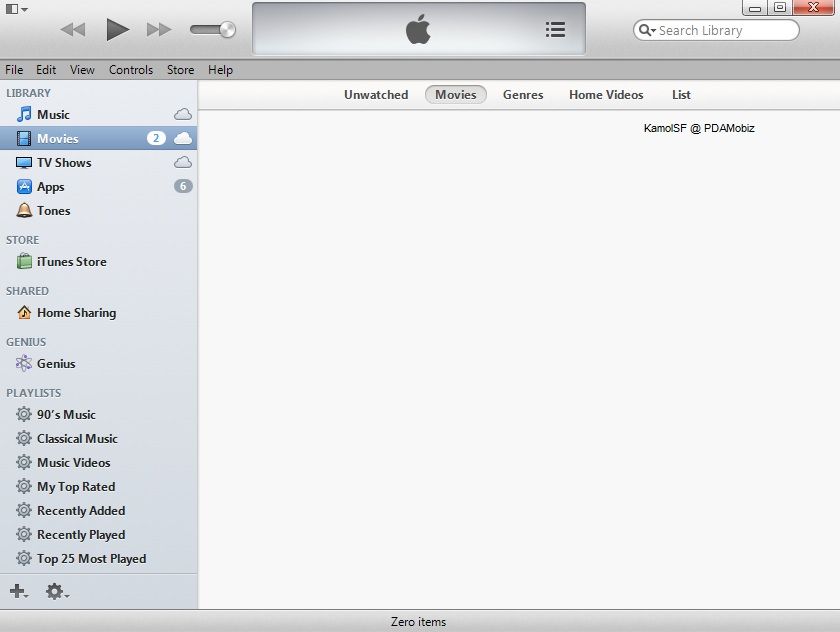Click the LIBRARY section header
840x632 pixels.
click(28, 93)
